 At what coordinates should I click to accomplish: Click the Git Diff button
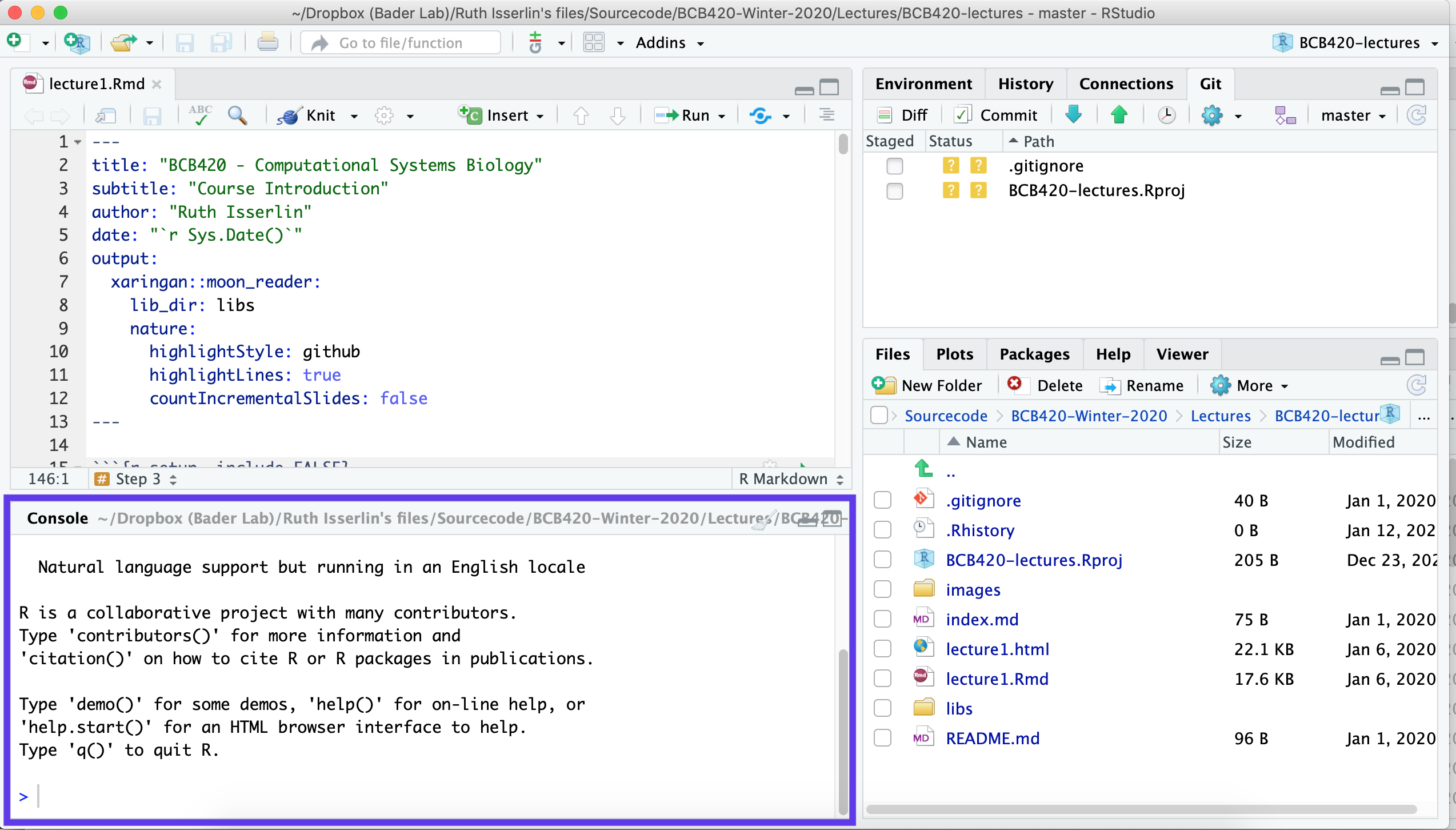(x=903, y=115)
